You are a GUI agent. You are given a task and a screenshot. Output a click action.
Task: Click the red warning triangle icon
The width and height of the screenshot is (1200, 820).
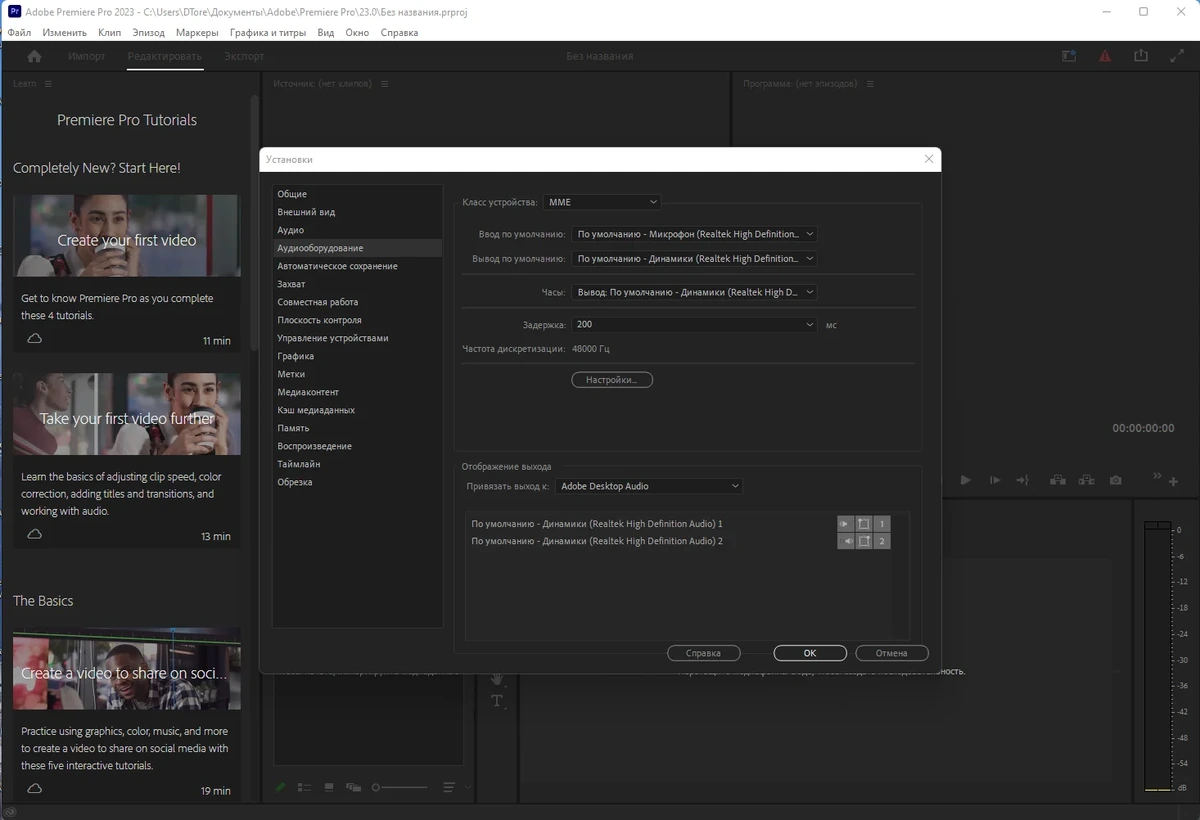click(x=1105, y=56)
